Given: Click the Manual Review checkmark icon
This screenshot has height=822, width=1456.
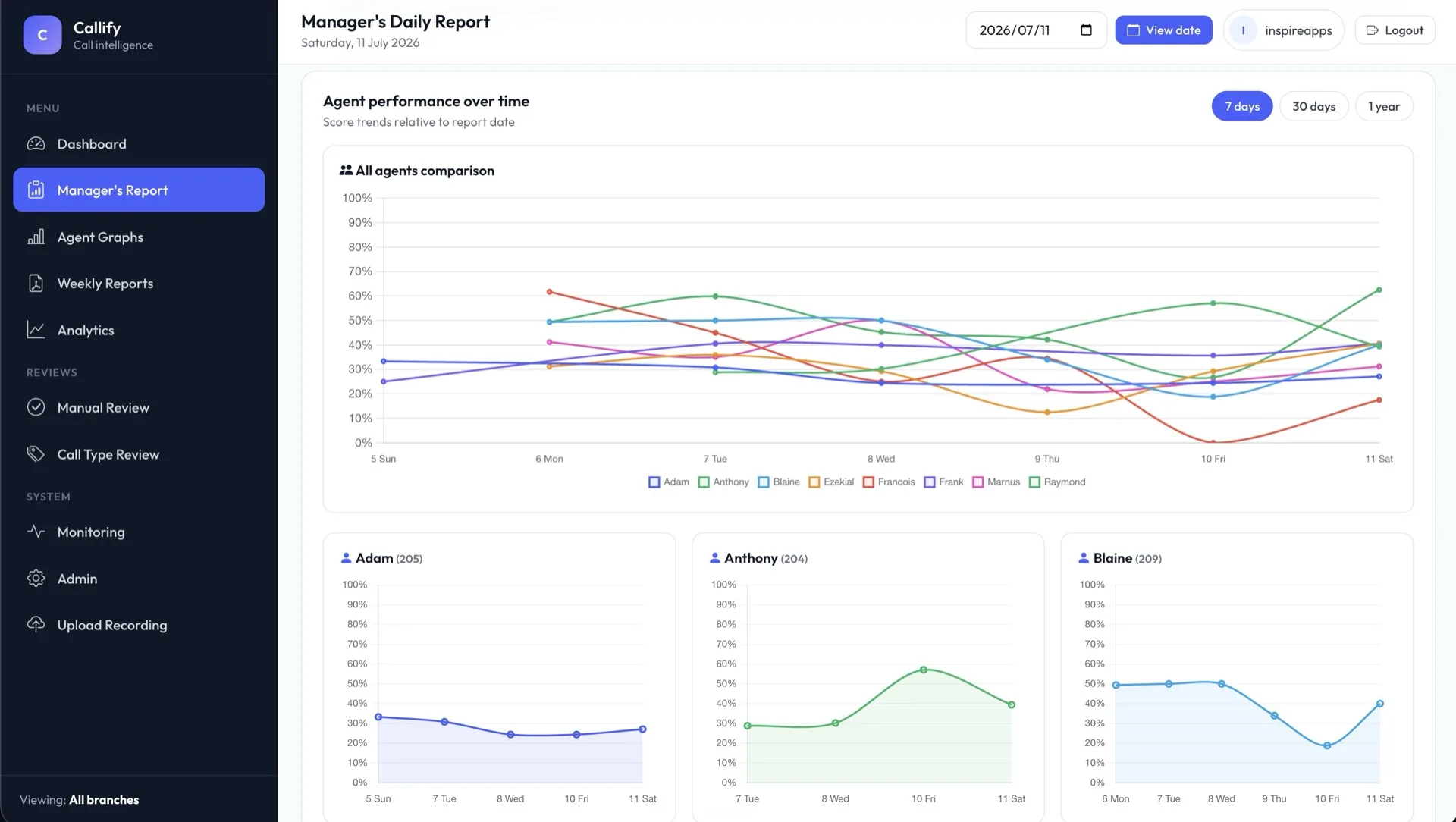Looking at the screenshot, I should pos(36,408).
